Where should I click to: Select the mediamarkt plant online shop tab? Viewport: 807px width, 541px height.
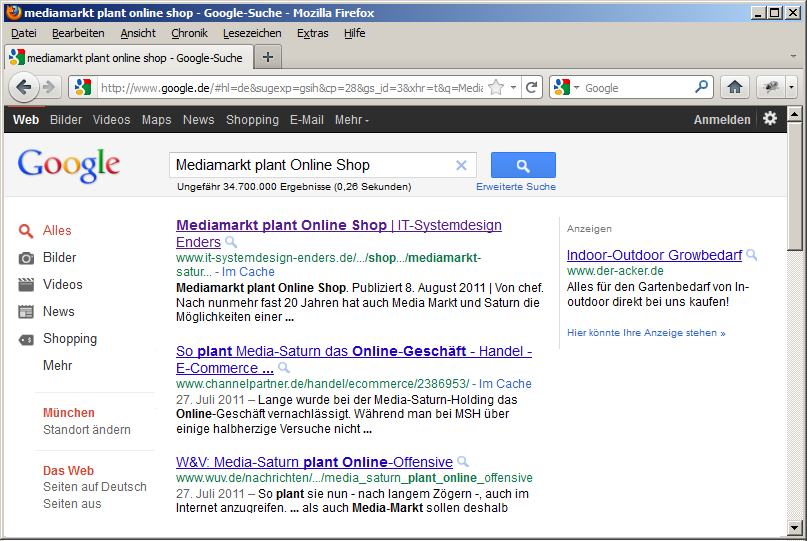pyautogui.click(x=129, y=57)
